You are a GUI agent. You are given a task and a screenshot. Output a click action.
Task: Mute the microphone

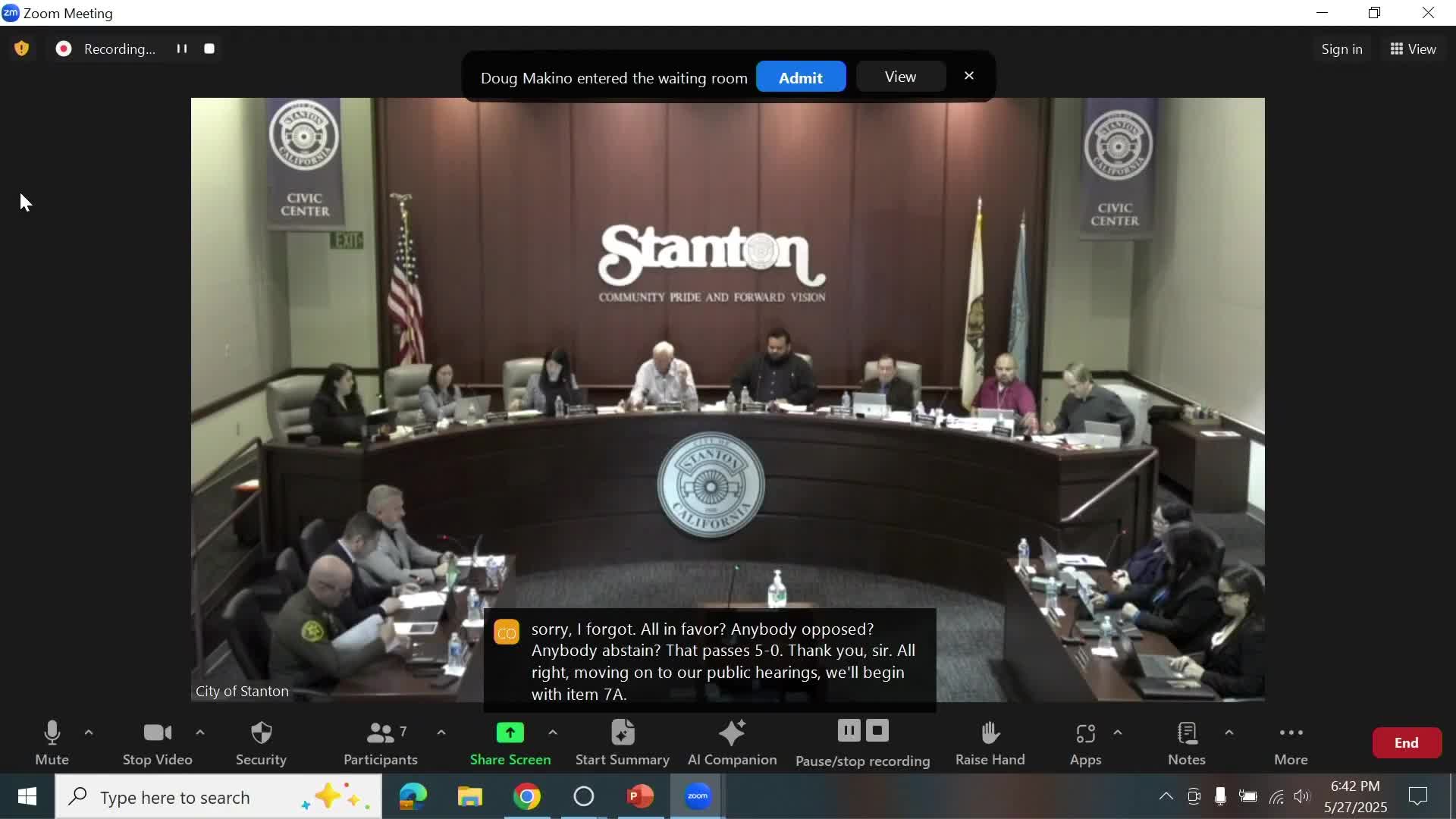(51, 742)
